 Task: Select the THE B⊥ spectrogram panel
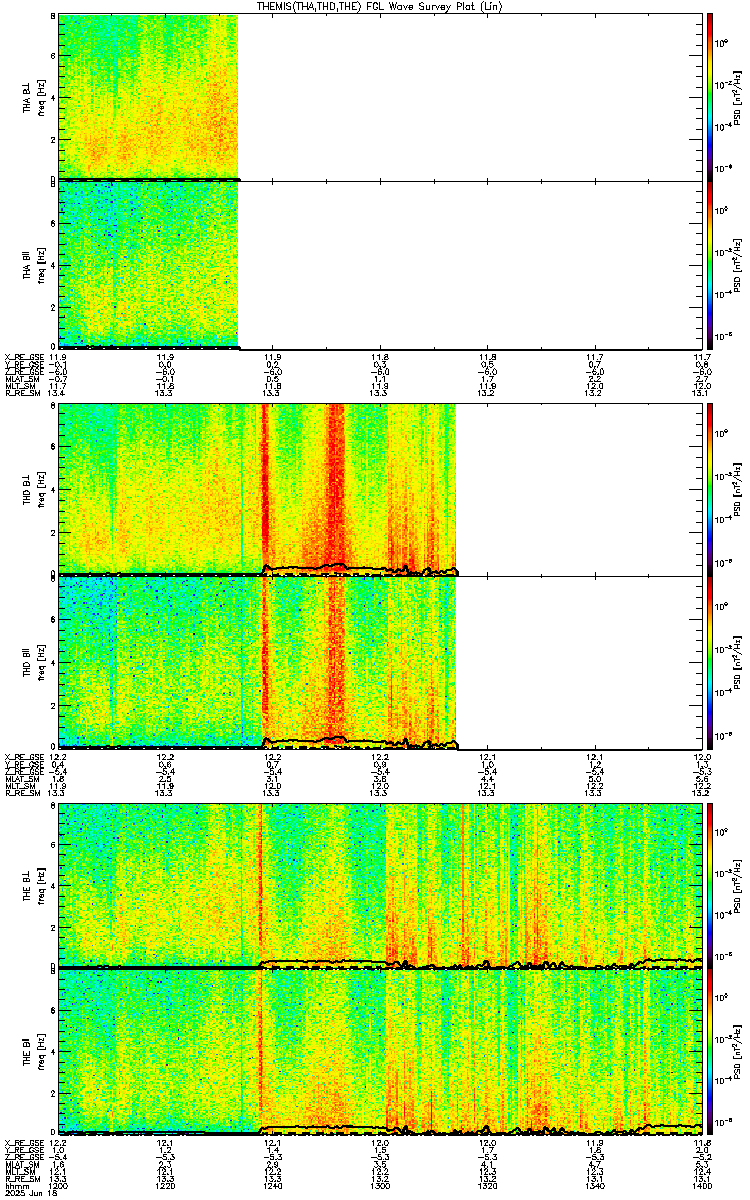click(378, 886)
